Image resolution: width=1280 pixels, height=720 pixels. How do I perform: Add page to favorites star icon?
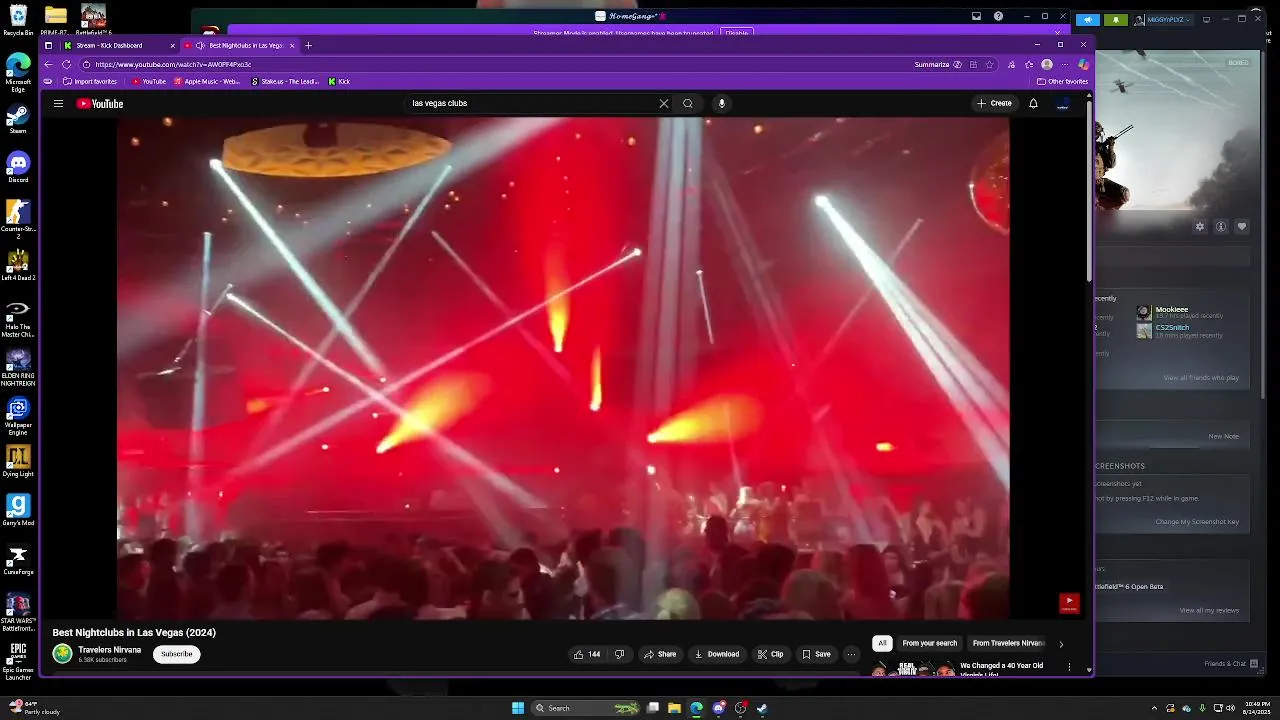(989, 64)
